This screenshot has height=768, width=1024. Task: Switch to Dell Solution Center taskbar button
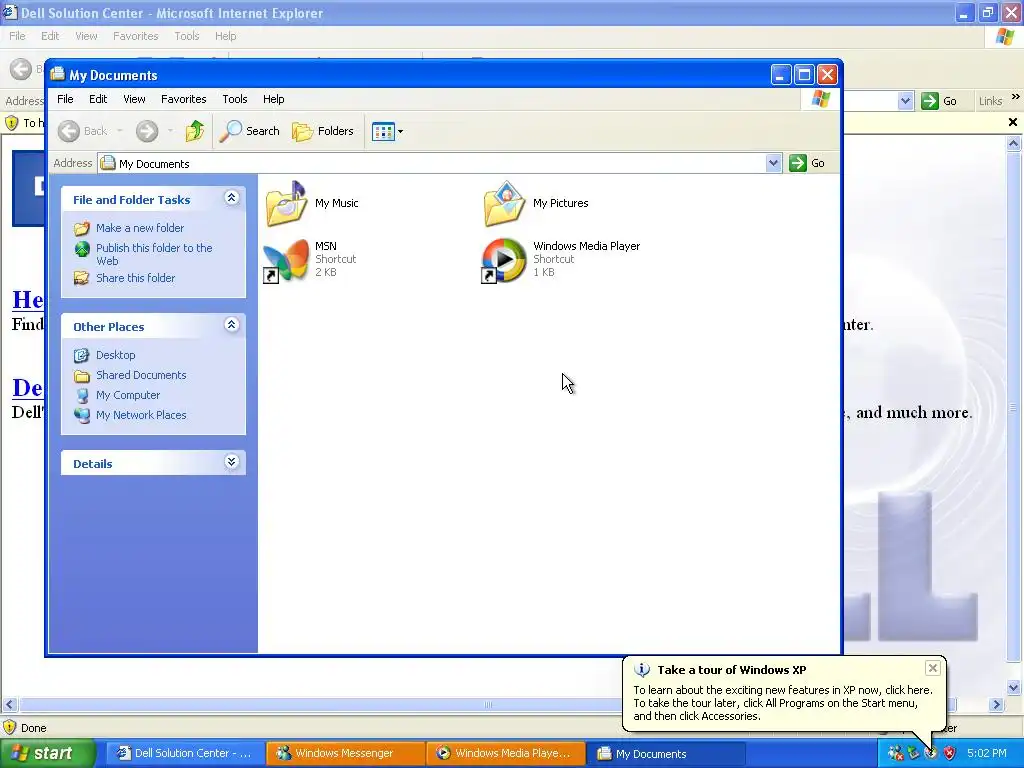tap(184, 753)
